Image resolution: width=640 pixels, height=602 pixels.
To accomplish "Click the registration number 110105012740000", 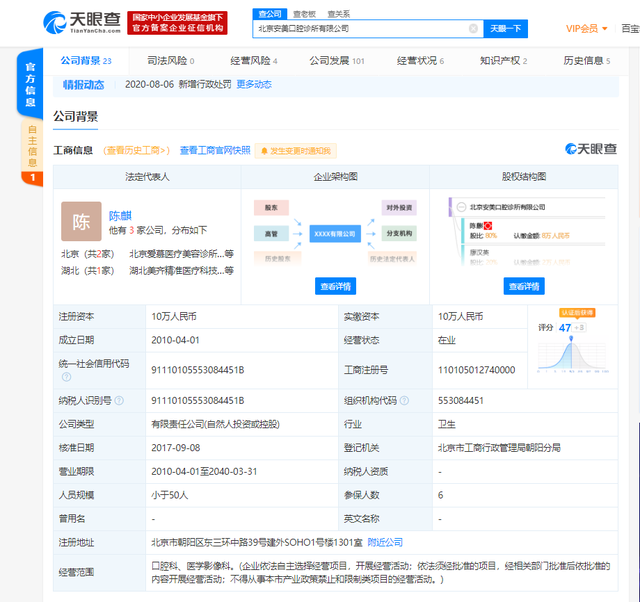I will (x=476, y=370).
